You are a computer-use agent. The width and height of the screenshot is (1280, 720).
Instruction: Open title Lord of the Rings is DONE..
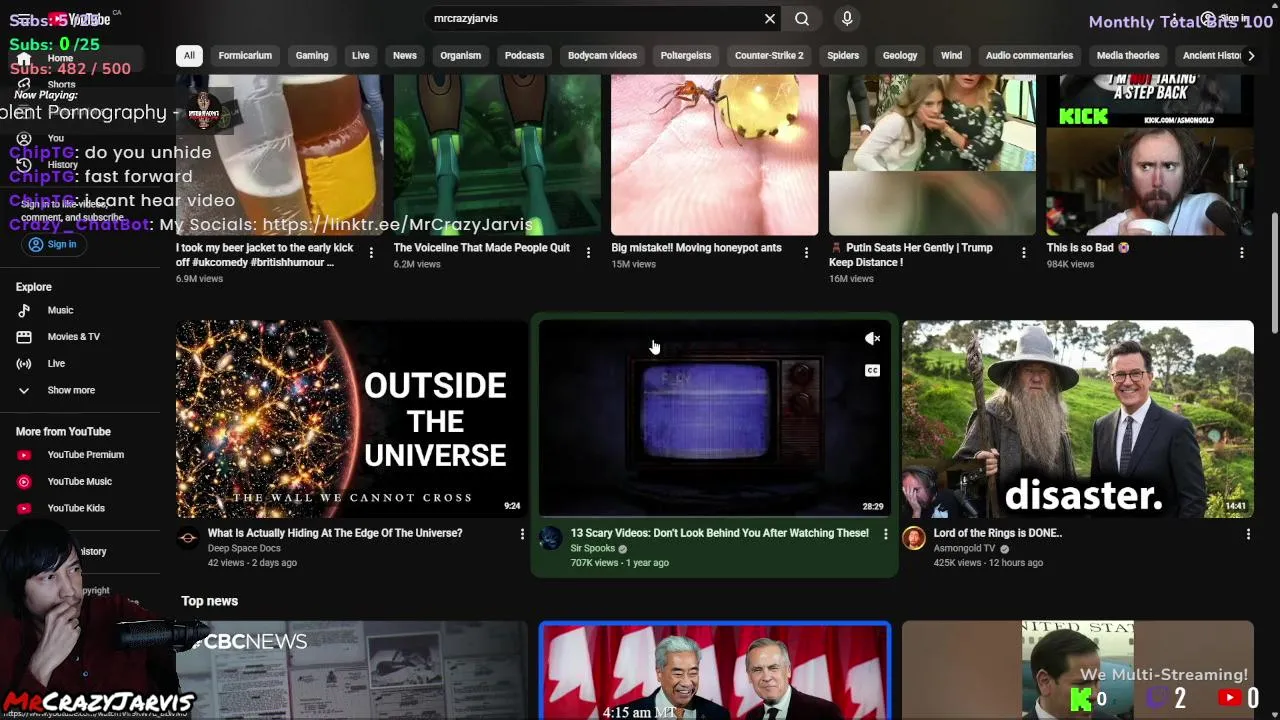tap(997, 533)
